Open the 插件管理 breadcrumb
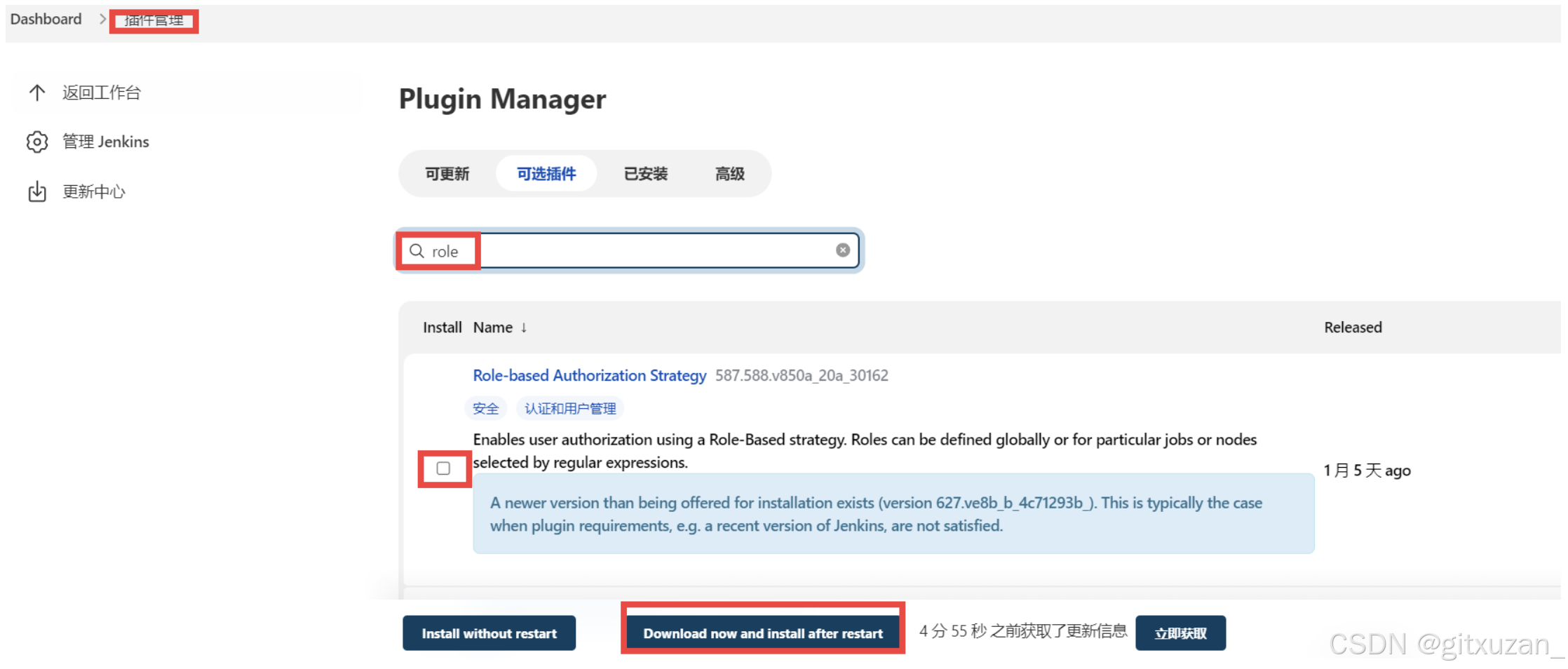 point(154,20)
